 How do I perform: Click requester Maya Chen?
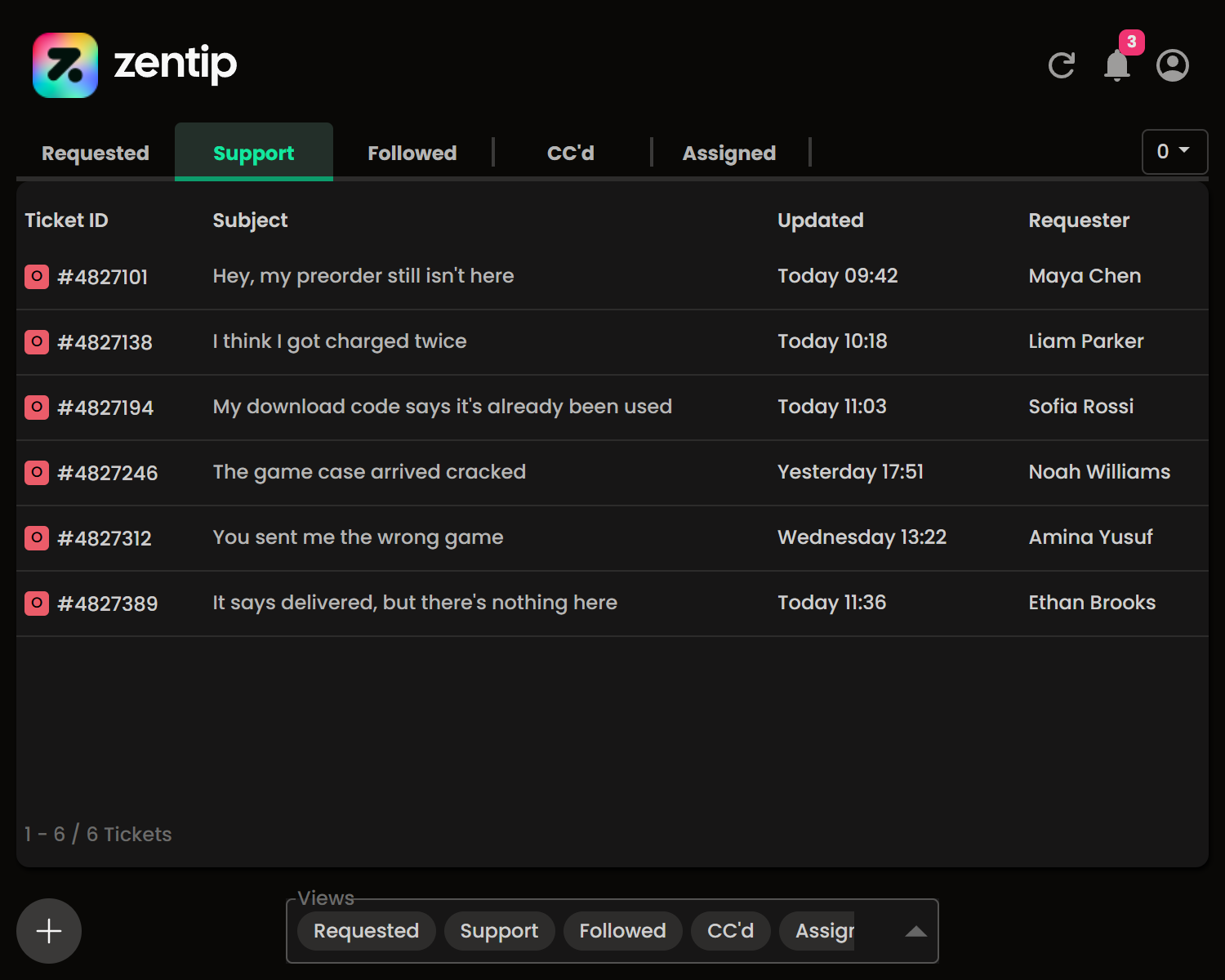(1085, 276)
